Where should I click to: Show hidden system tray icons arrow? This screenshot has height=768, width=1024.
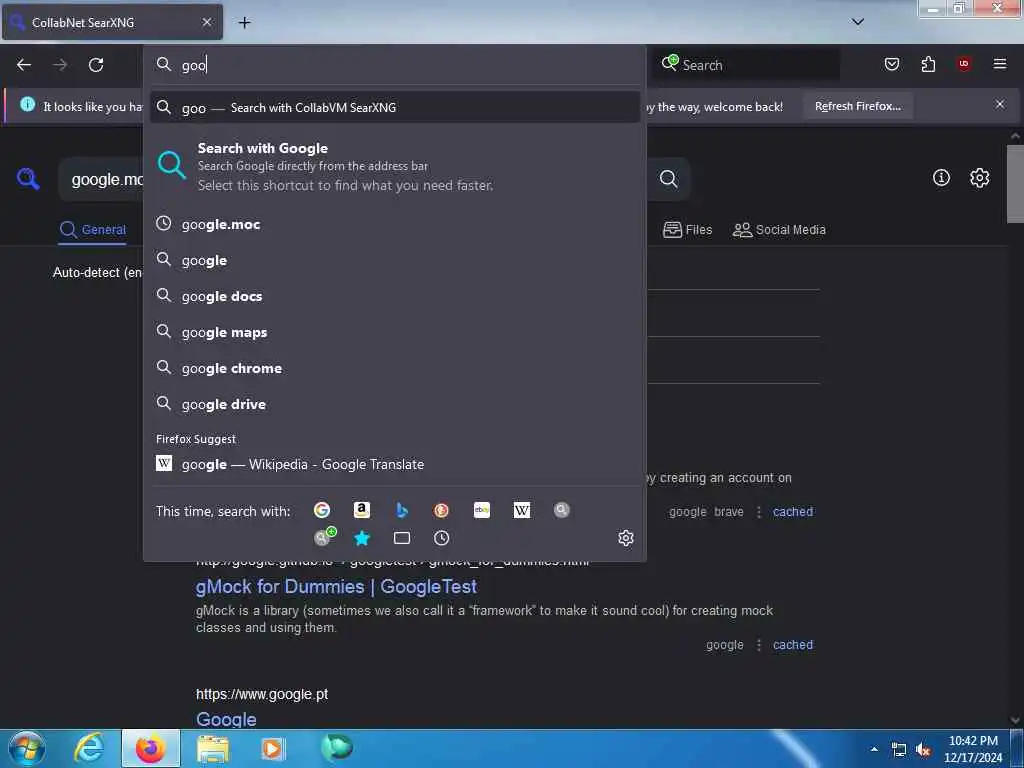[874, 749]
